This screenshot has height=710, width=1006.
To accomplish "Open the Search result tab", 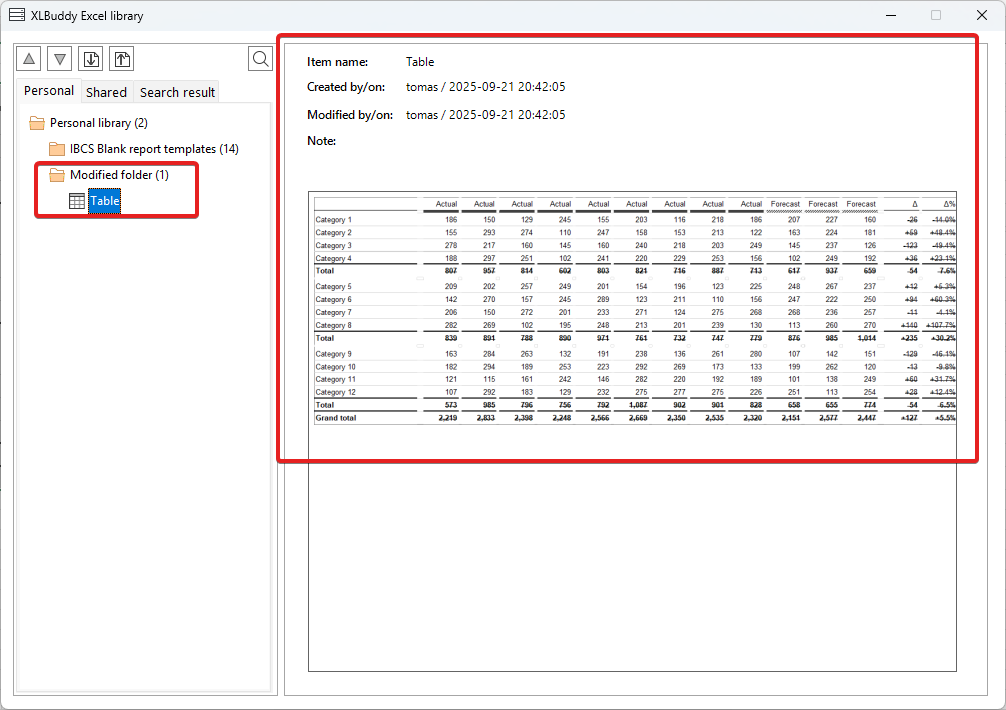I will [x=177, y=92].
